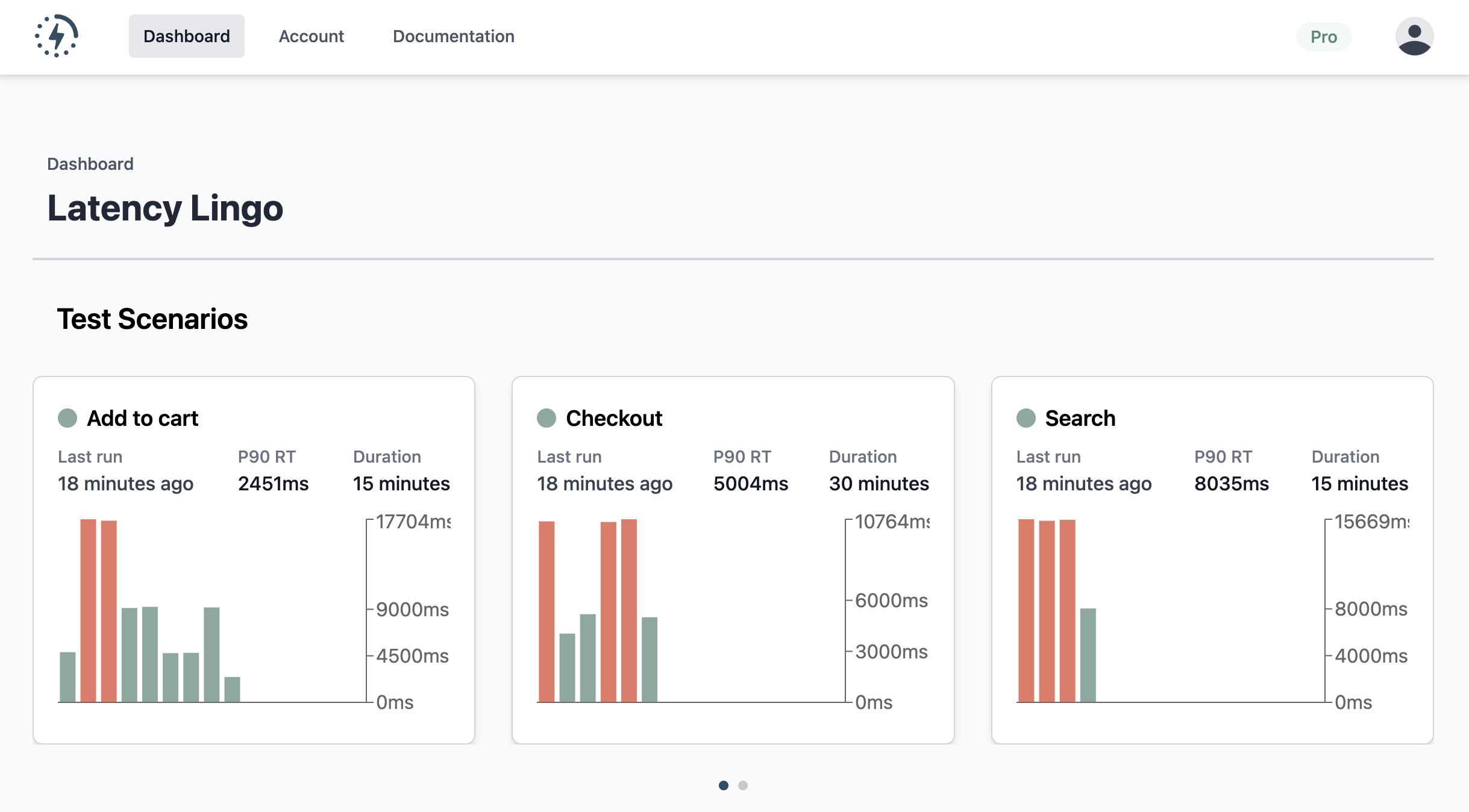Click the 9000ms axis label
The width and height of the screenshot is (1469, 812).
tap(413, 610)
